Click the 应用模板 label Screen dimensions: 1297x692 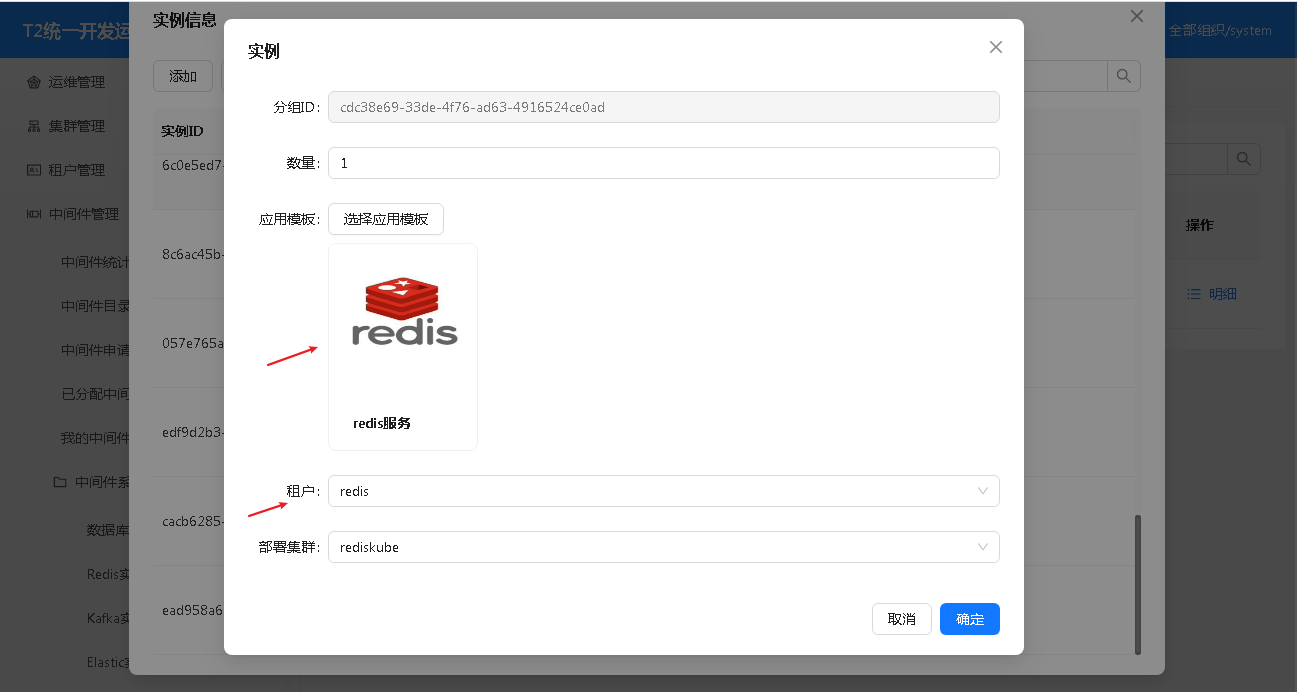(289, 219)
